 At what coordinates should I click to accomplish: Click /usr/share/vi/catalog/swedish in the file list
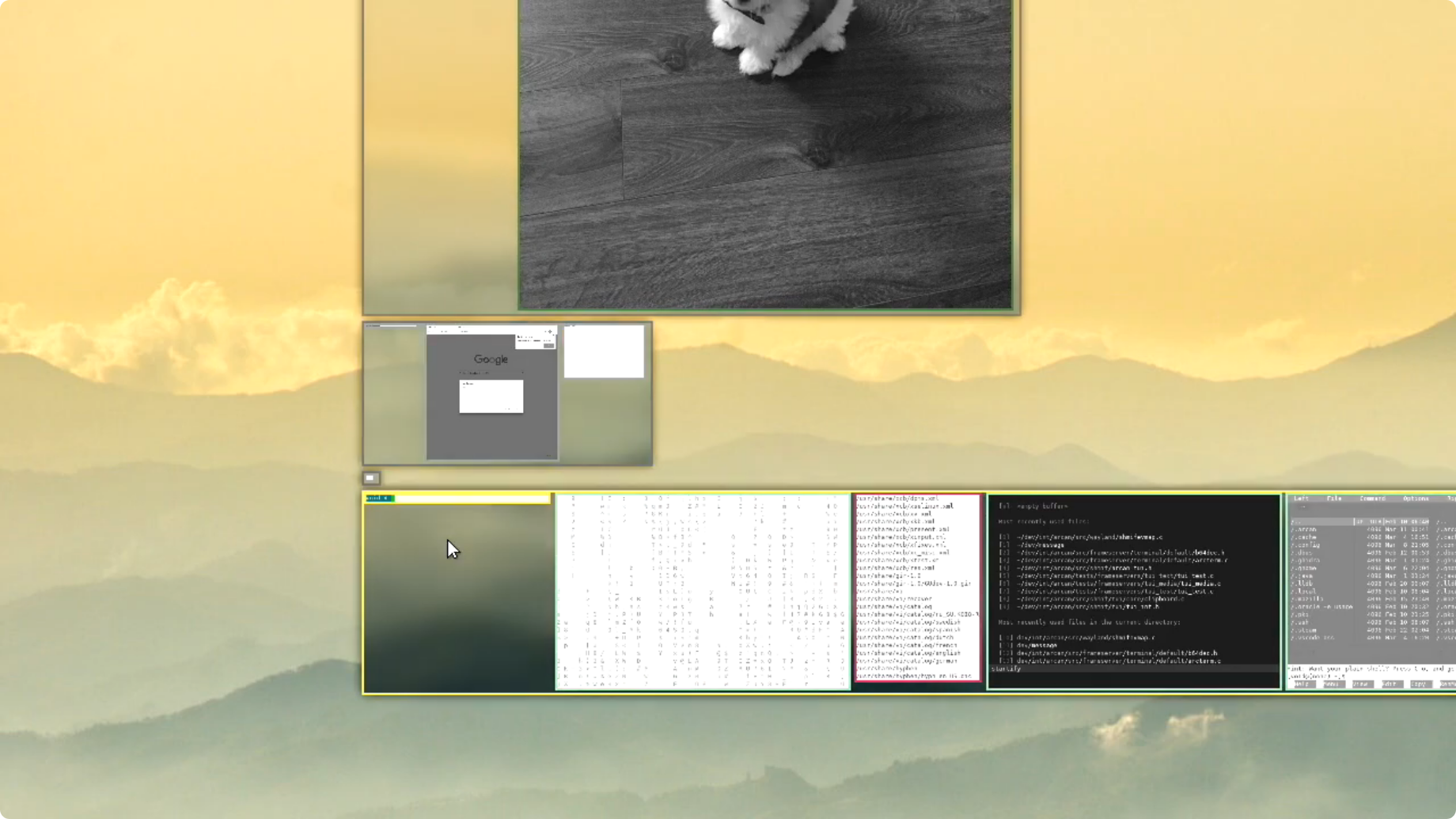pyautogui.click(x=908, y=623)
